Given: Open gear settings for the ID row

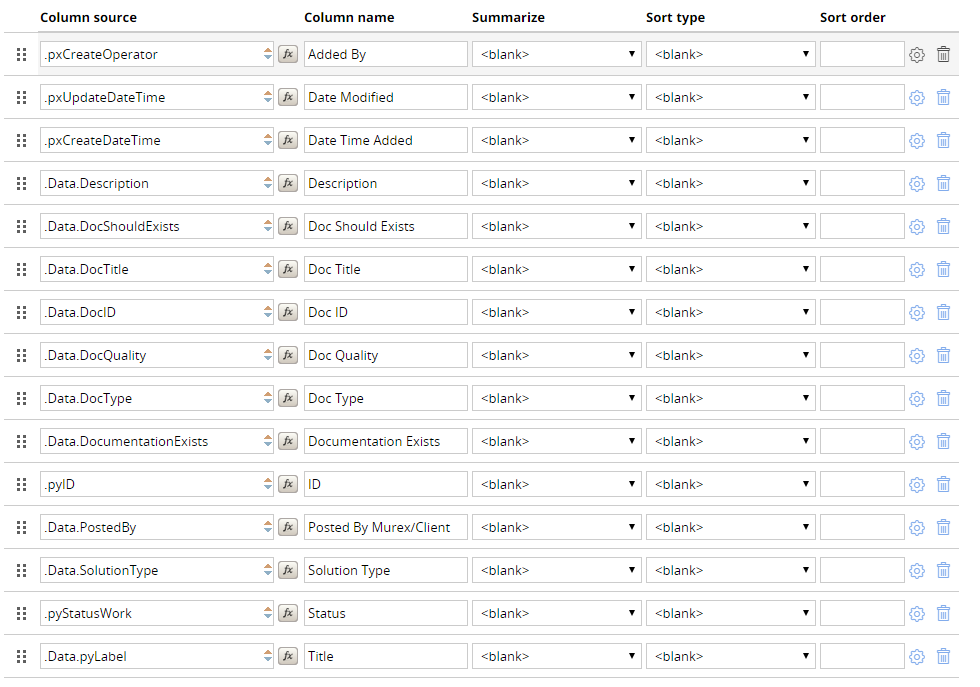Looking at the screenshot, I should click(x=917, y=484).
